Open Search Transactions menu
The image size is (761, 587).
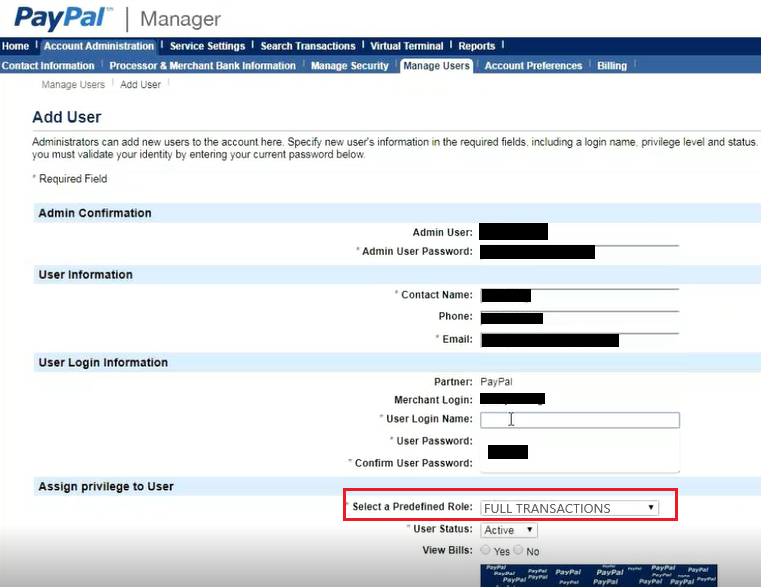click(x=308, y=46)
